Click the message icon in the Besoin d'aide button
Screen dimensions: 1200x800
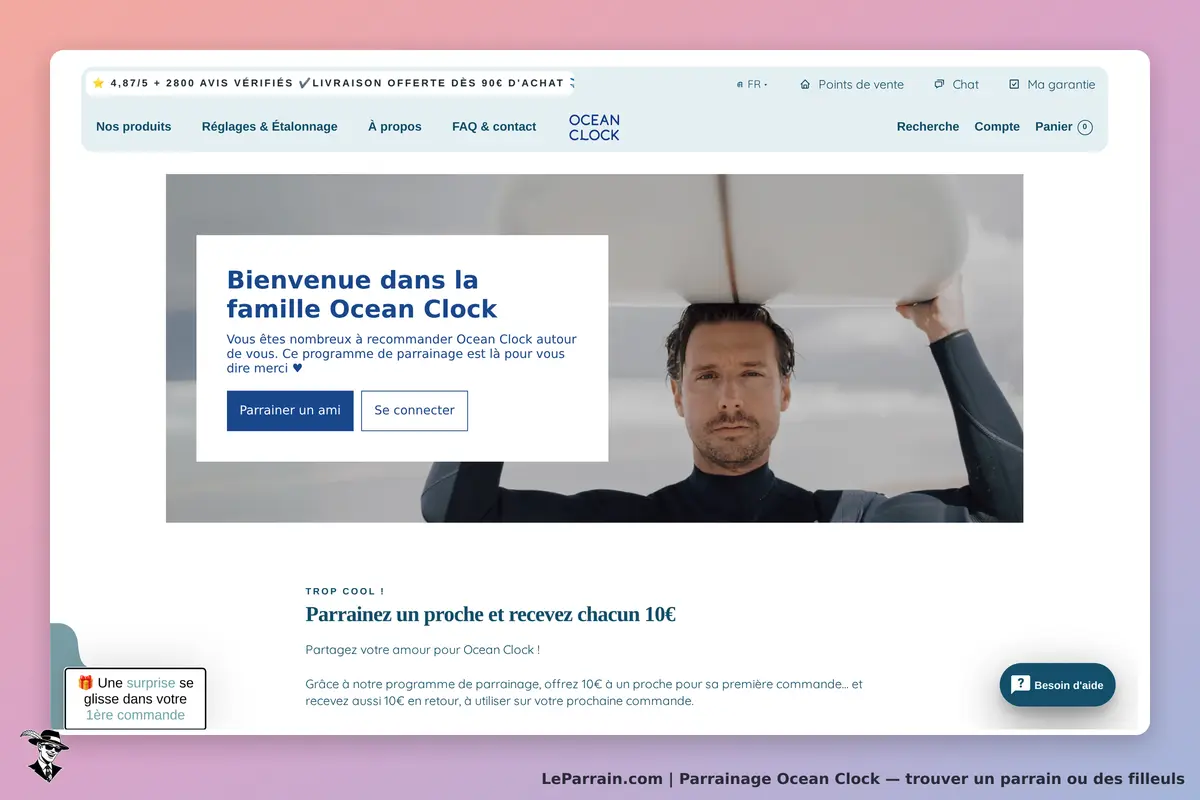tap(1020, 685)
